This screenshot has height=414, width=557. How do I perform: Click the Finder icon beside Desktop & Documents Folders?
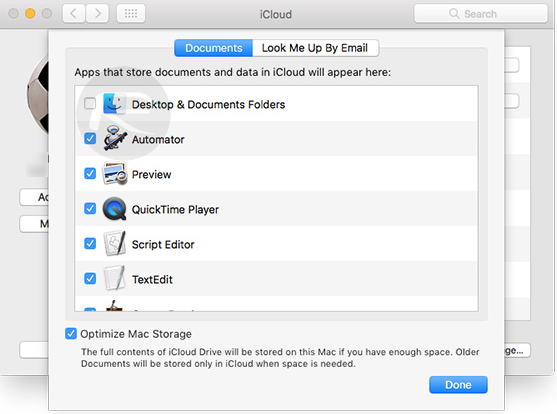point(114,104)
